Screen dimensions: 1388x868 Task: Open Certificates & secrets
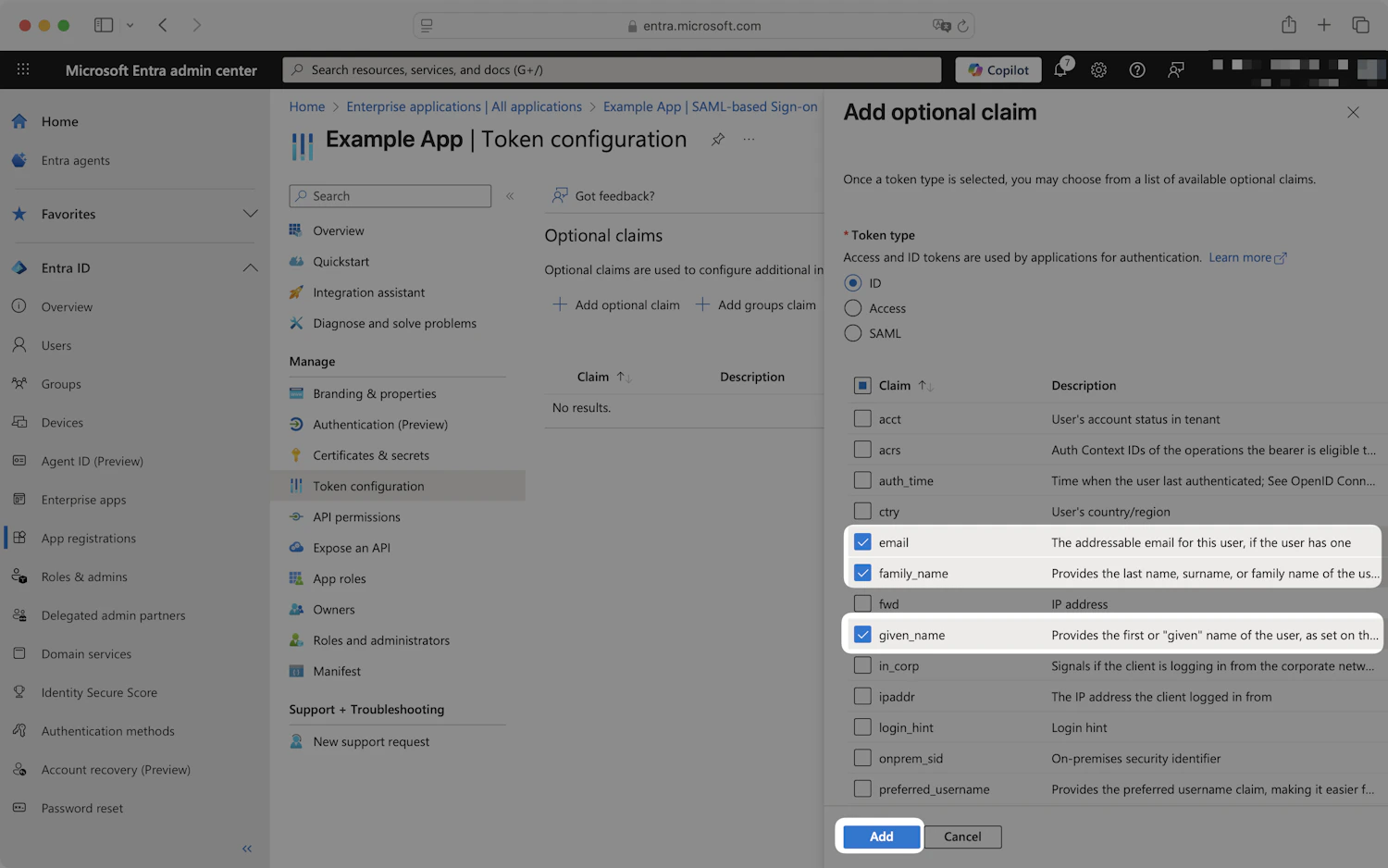click(370, 455)
